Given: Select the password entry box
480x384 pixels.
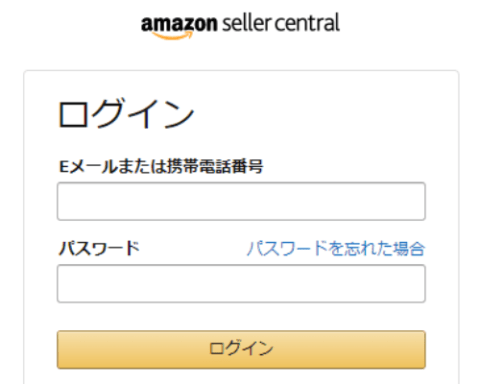Looking at the screenshot, I should [241, 283].
